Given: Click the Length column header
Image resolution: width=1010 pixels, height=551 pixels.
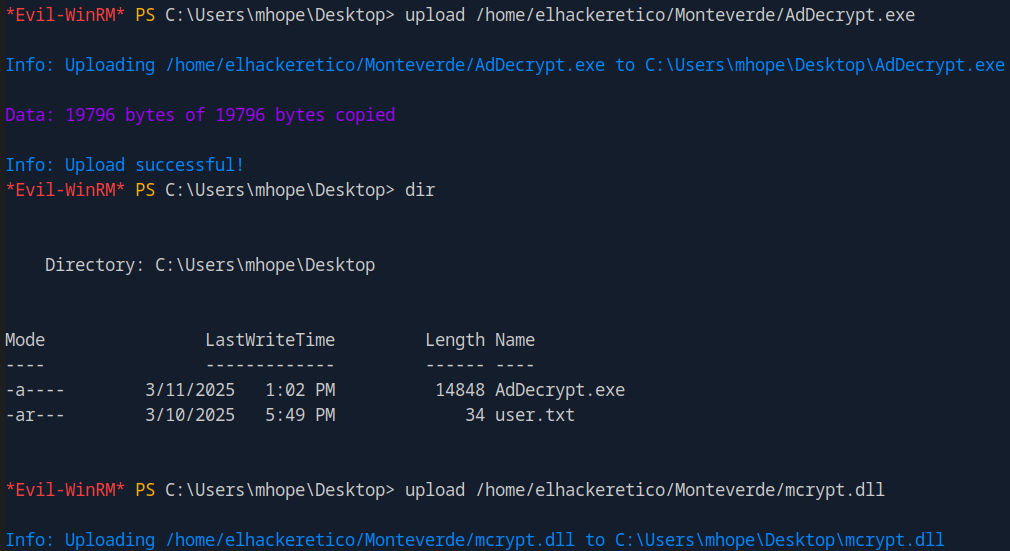Looking at the screenshot, I should pyautogui.click(x=455, y=340).
